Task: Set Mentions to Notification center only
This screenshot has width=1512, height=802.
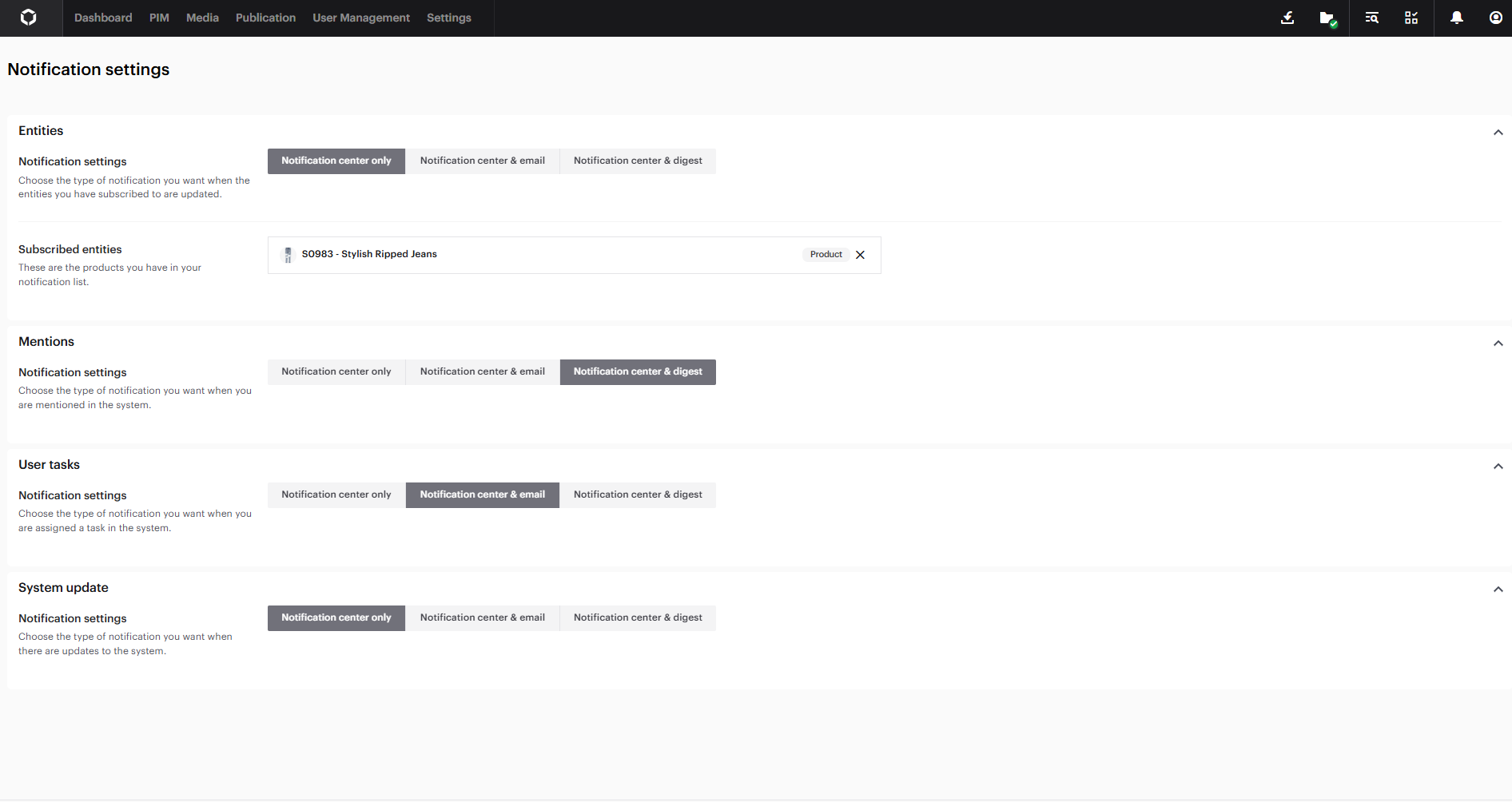Action: [336, 371]
